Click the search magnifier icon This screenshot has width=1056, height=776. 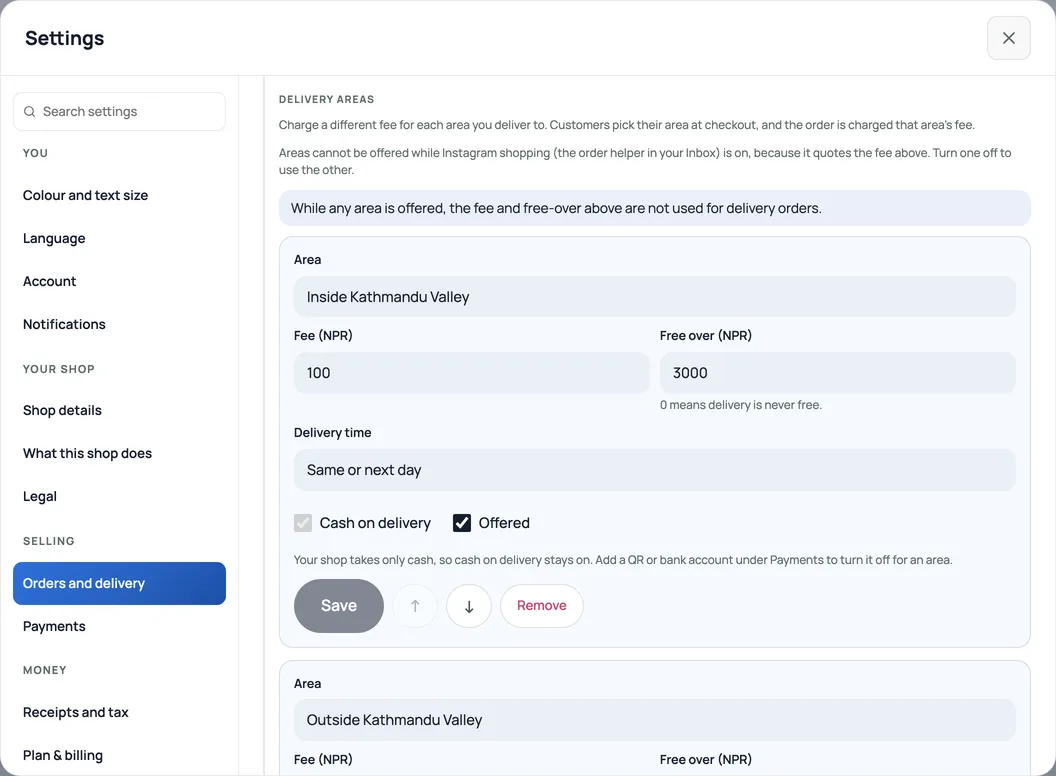tap(30, 112)
